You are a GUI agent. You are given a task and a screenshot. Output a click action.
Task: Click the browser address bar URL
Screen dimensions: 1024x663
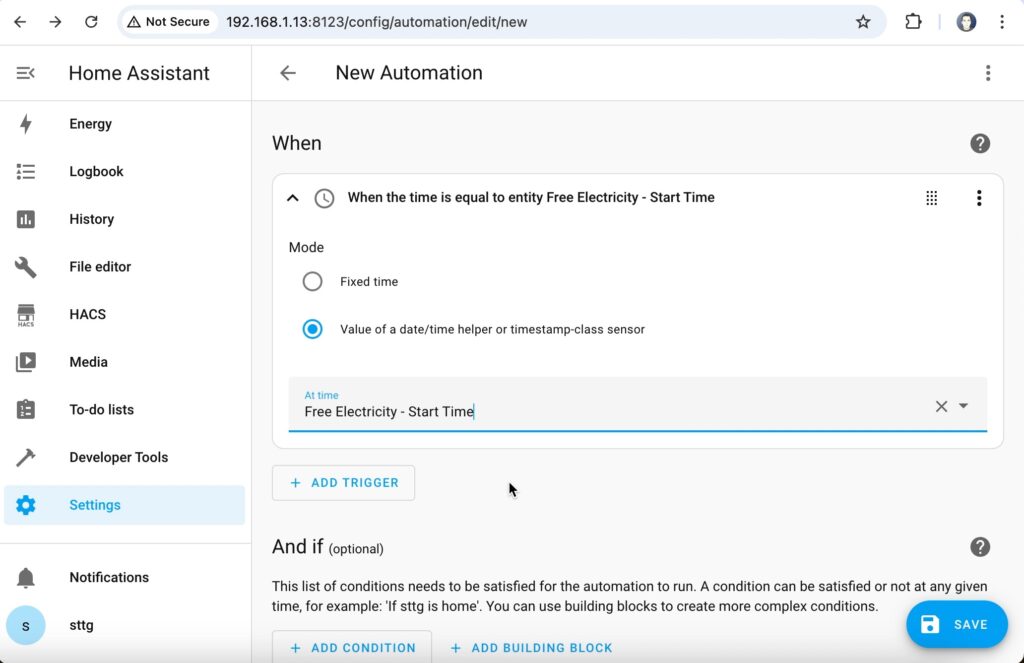click(377, 22)
